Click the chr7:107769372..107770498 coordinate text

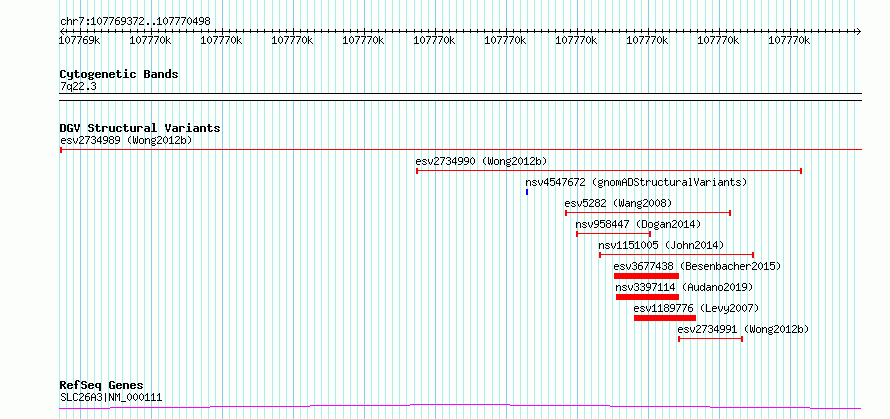click(135, 22)
